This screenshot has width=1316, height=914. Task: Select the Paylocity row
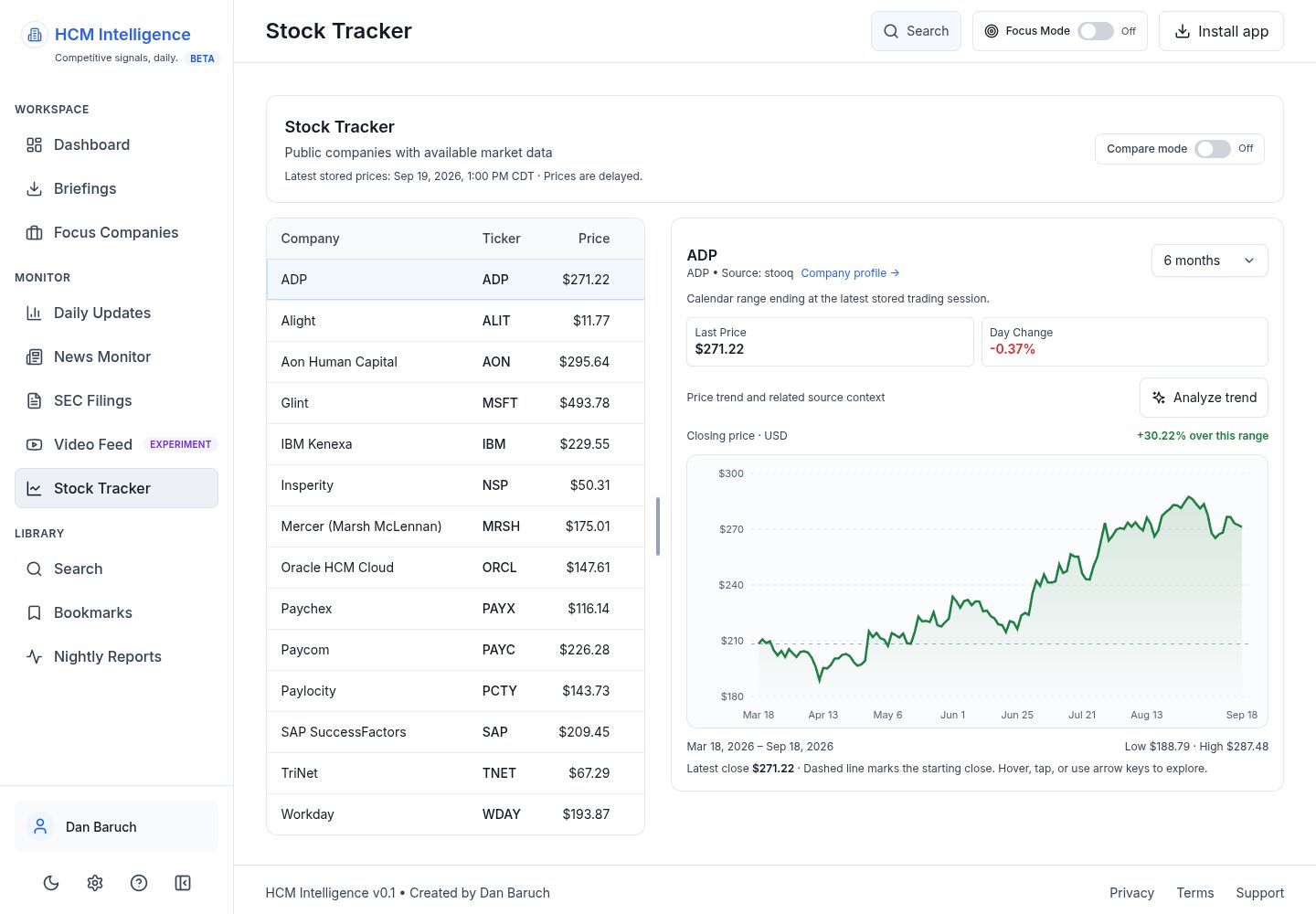pos(455,691)
